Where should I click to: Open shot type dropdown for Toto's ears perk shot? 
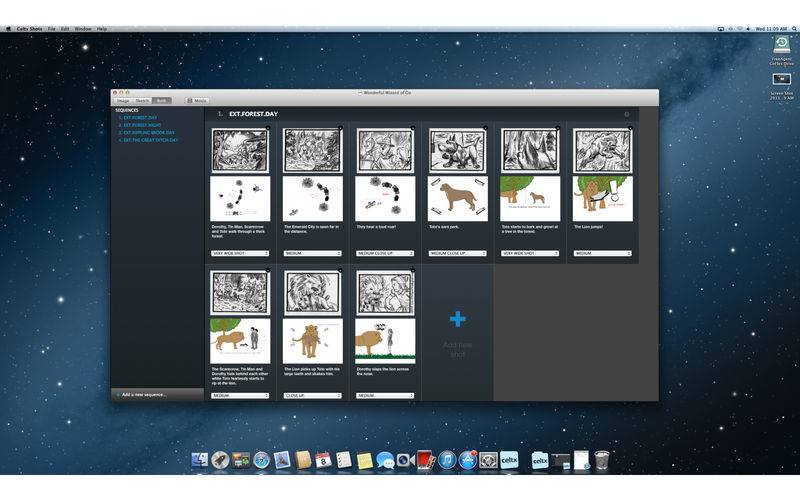click(457, 254)
